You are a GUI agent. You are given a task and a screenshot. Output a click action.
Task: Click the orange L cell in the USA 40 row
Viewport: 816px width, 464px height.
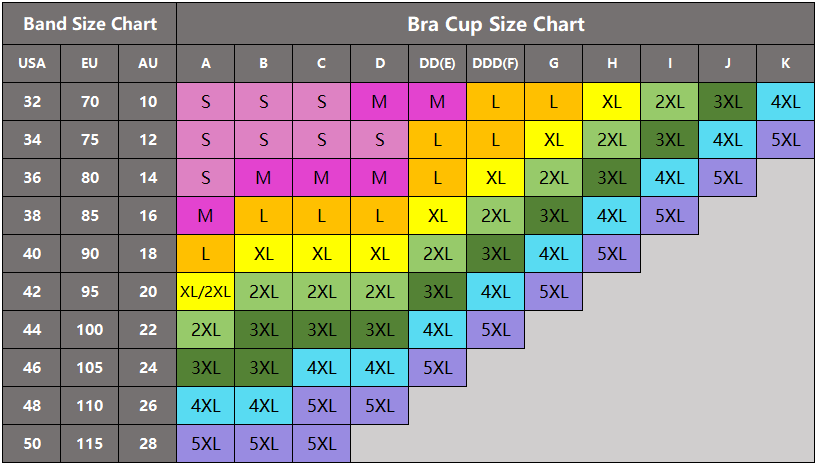pyautogui.click(x=205, y=254)
